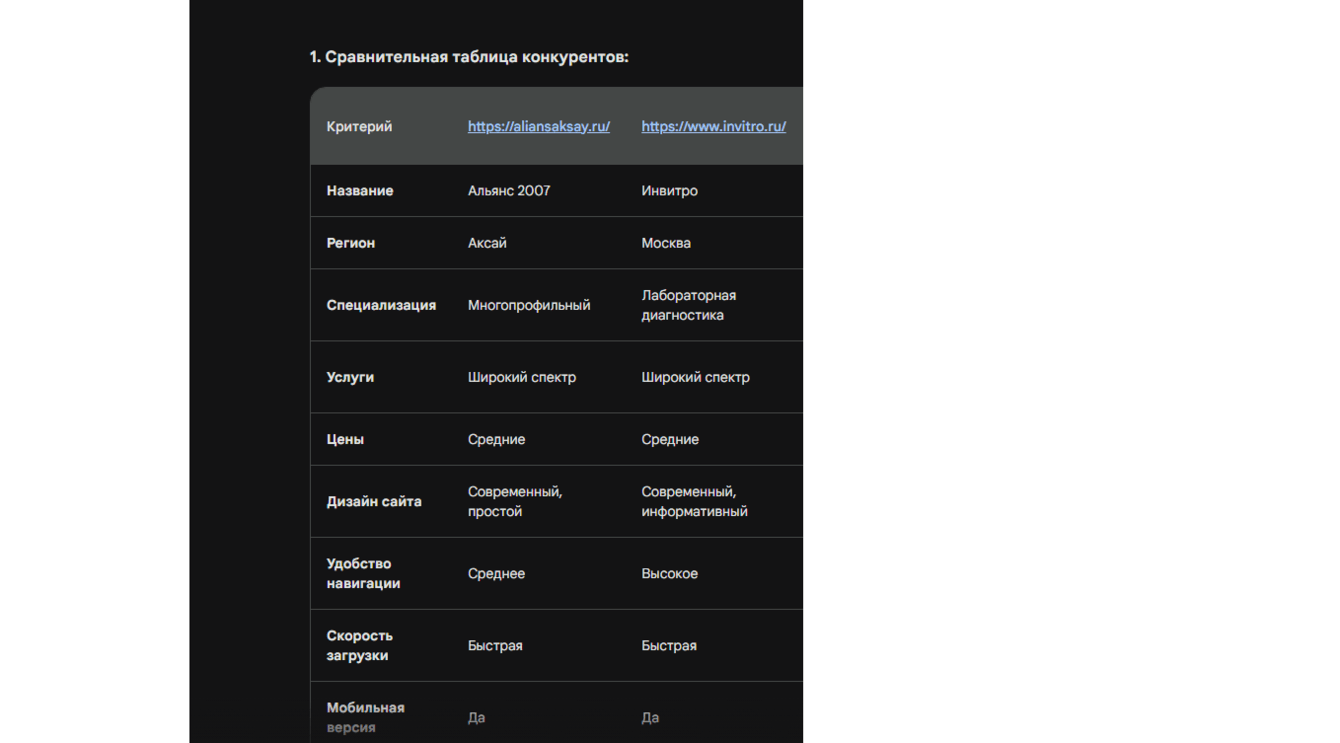Select the 'Специализация' row label
Image resolution: width=1340 pixels, height=743 pixels.
click(x=381, y=305)
